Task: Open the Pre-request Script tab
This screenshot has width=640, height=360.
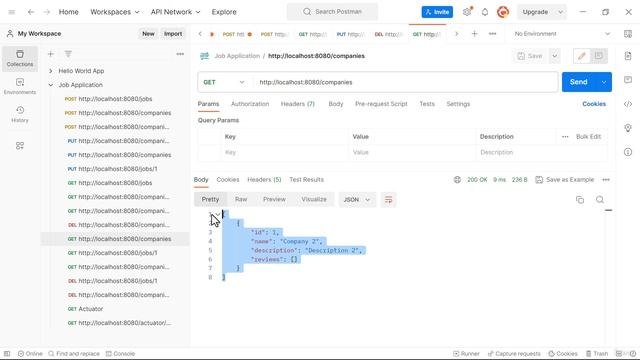Action: click(381, 104)
